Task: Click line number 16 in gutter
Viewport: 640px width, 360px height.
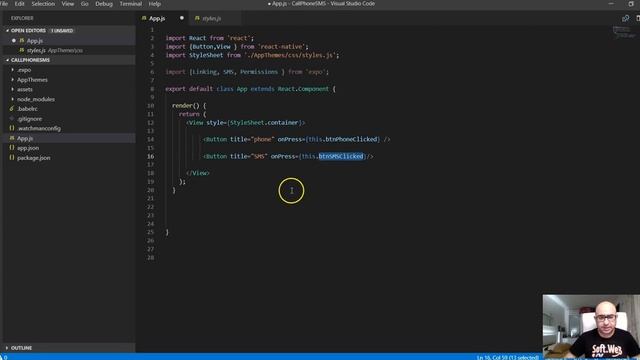Action: pos(151,156)
